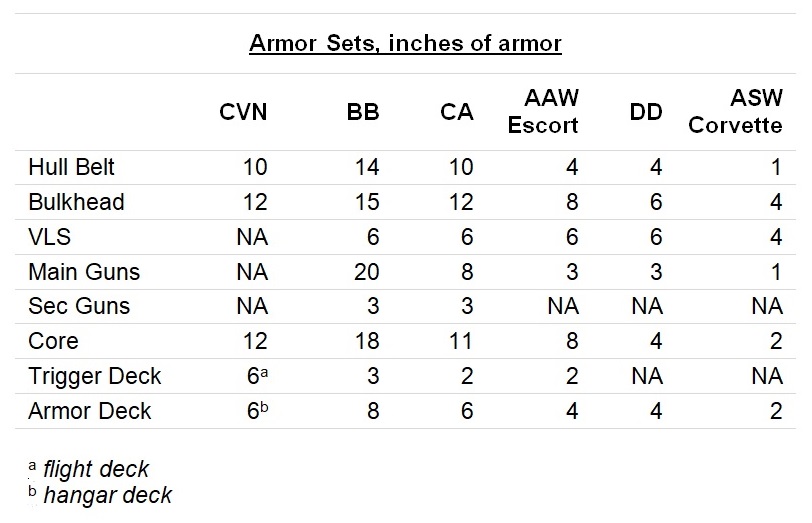Image resolution: width=812 pixels, height=523 pixels.
Task: Select the Bulkhead row label
Action: pos(76,202)
